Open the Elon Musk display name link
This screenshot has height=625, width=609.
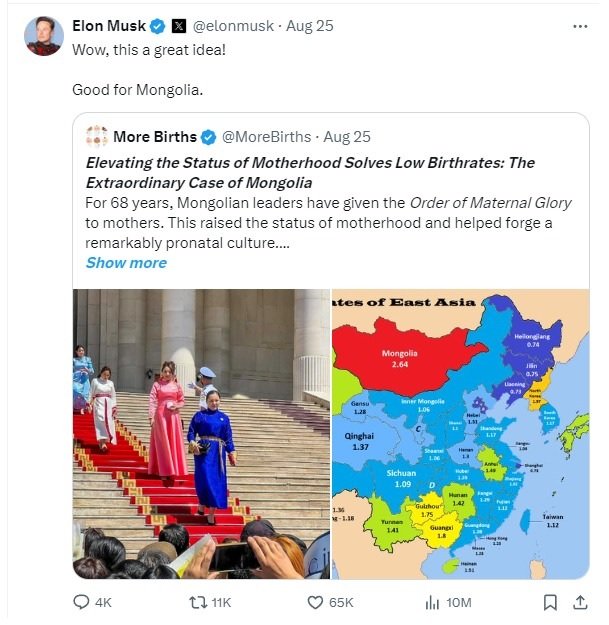click(109, 26)
